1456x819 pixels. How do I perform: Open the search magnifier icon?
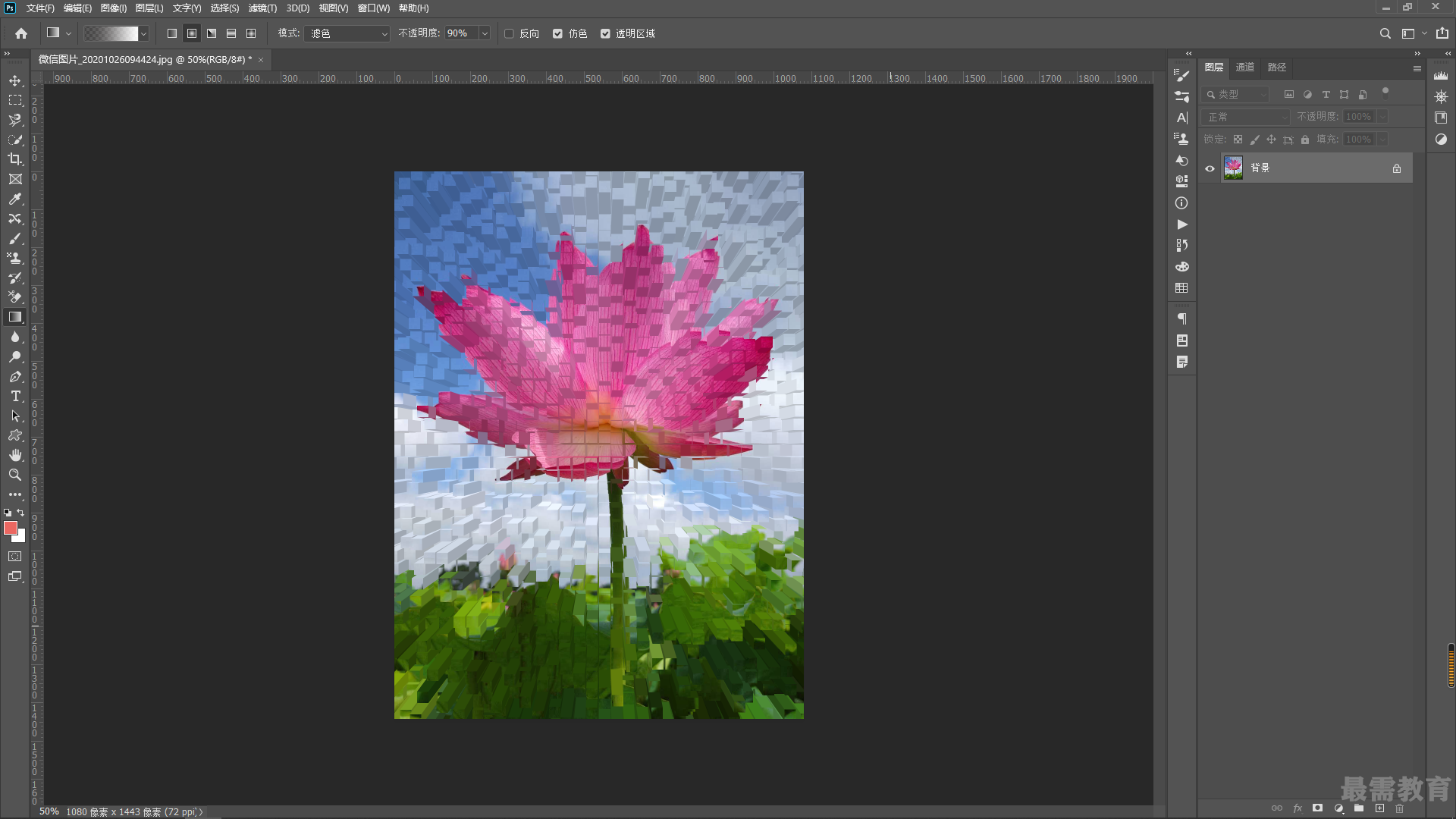1385,33
